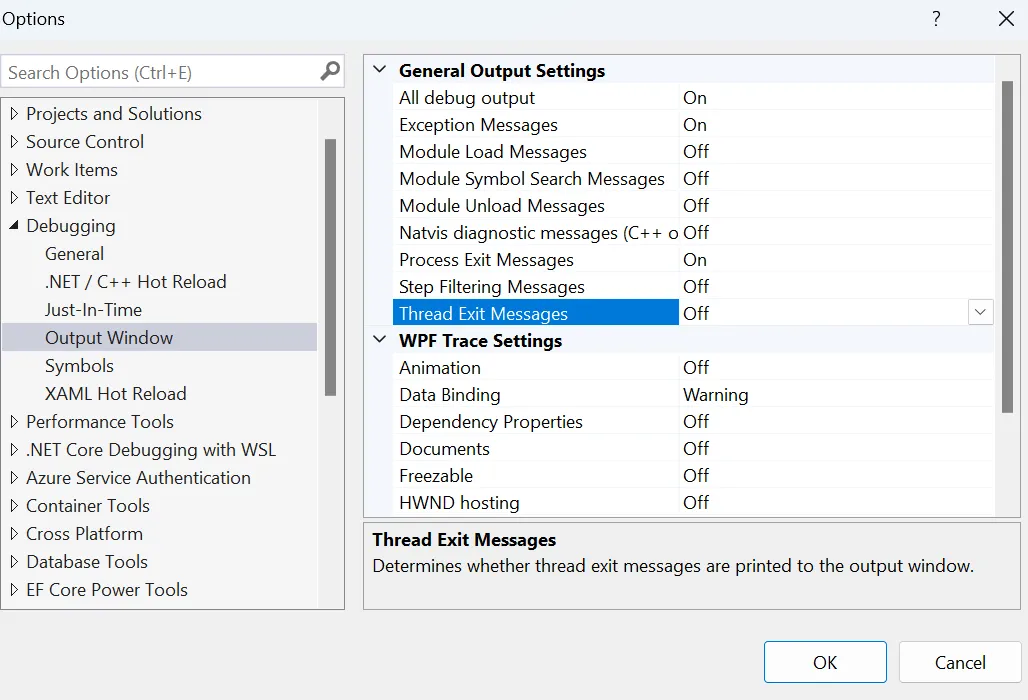Click the Help question mark icon

(x=936, y=19)
